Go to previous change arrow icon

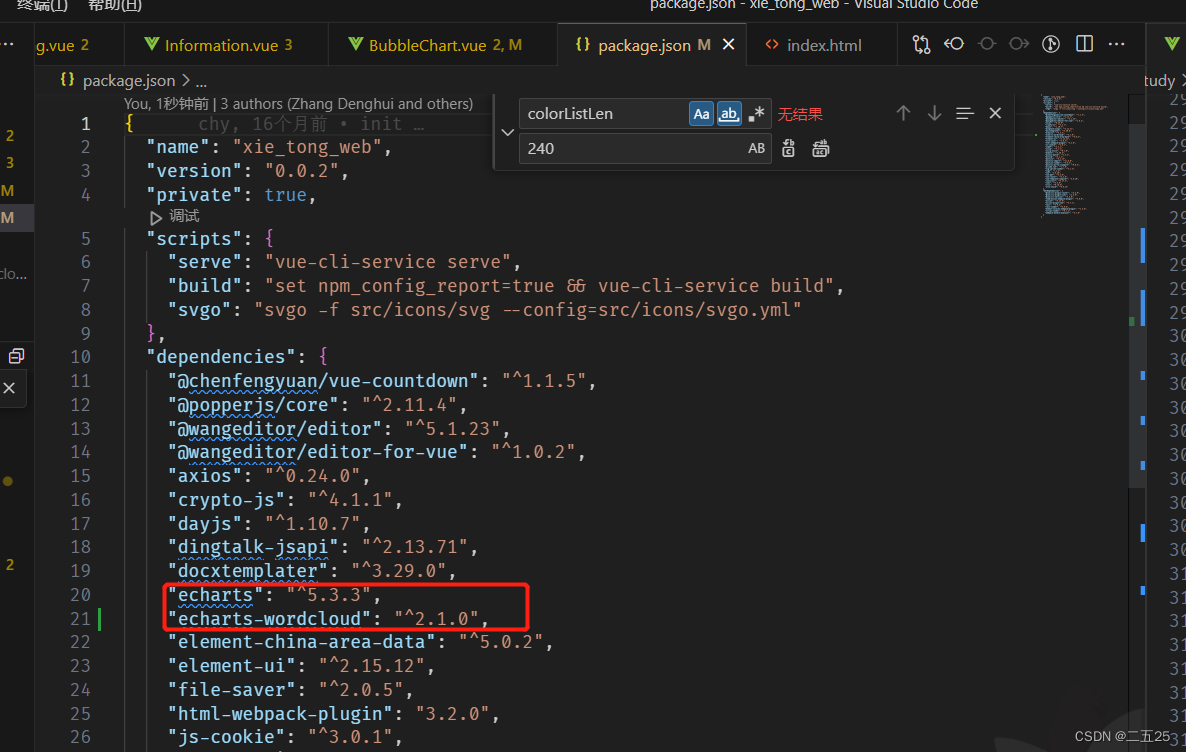[954, 44]
